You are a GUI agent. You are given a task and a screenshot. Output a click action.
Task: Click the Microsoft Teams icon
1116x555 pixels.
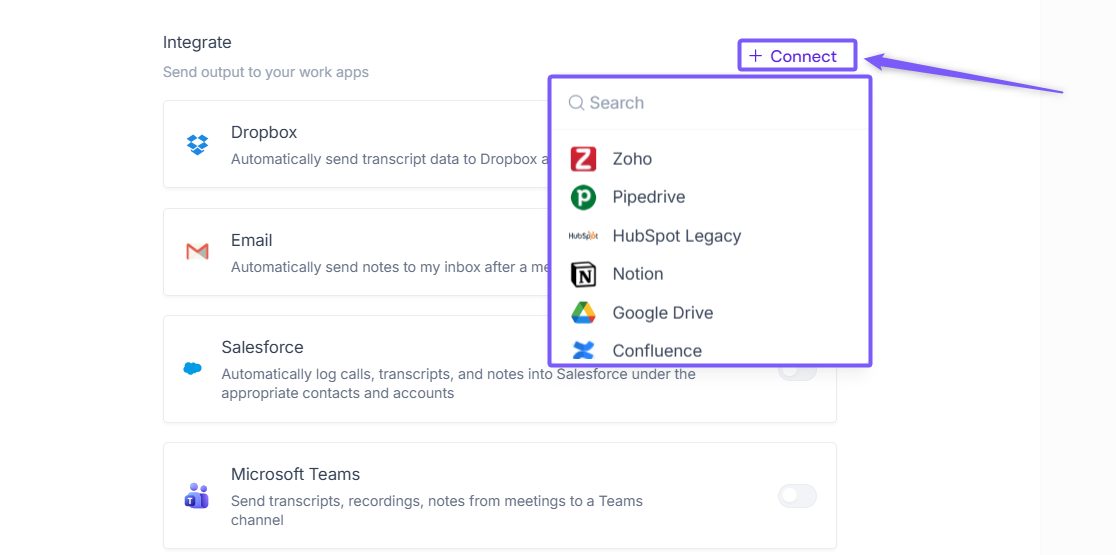pos(196,496)
